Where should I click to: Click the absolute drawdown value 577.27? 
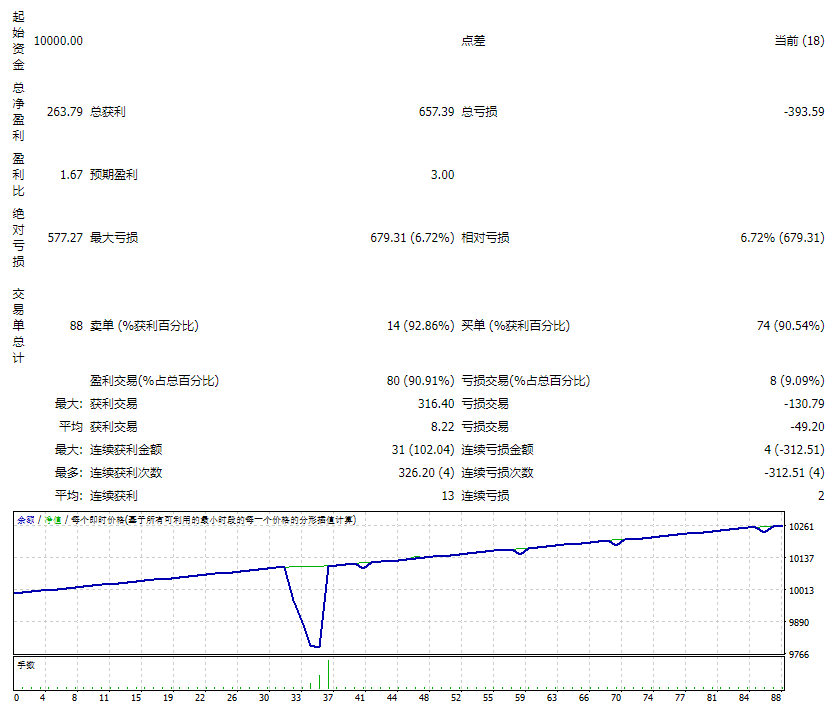point(65,237)
